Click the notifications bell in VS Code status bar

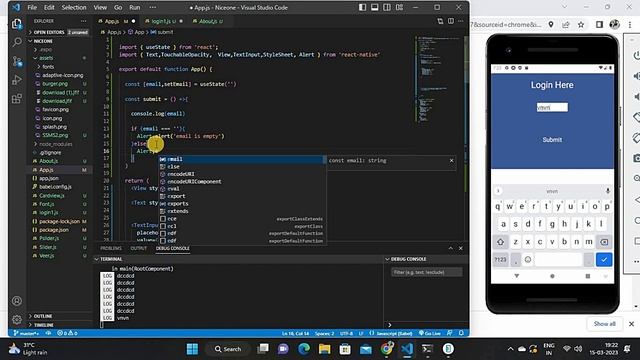[461, 333]
